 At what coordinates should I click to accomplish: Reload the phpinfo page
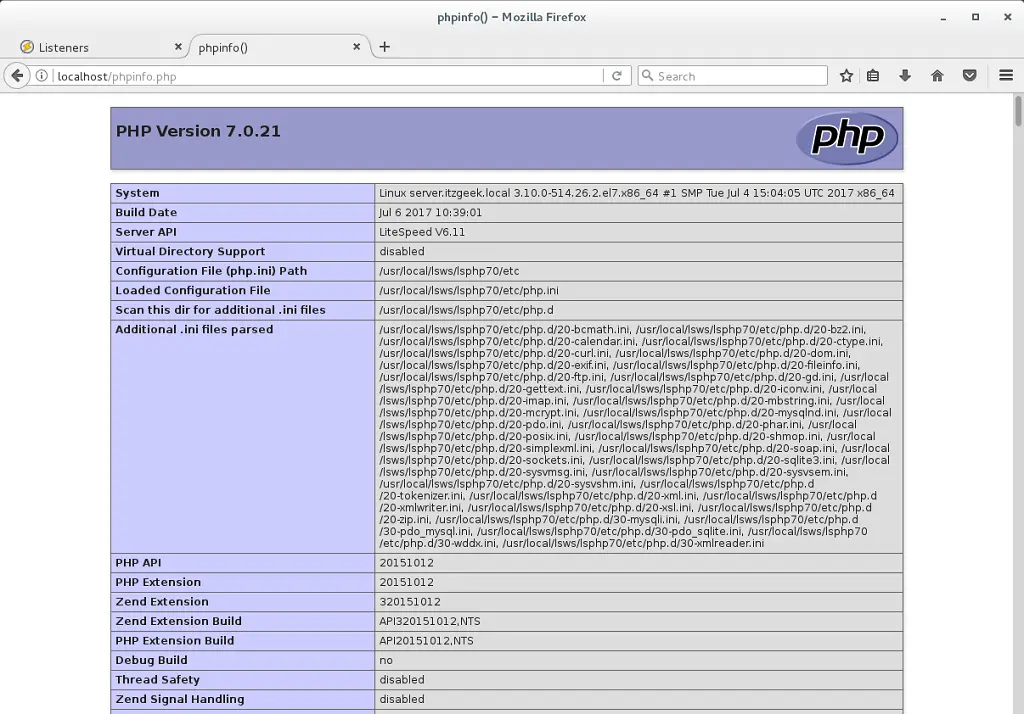click(x=617, y=76)
